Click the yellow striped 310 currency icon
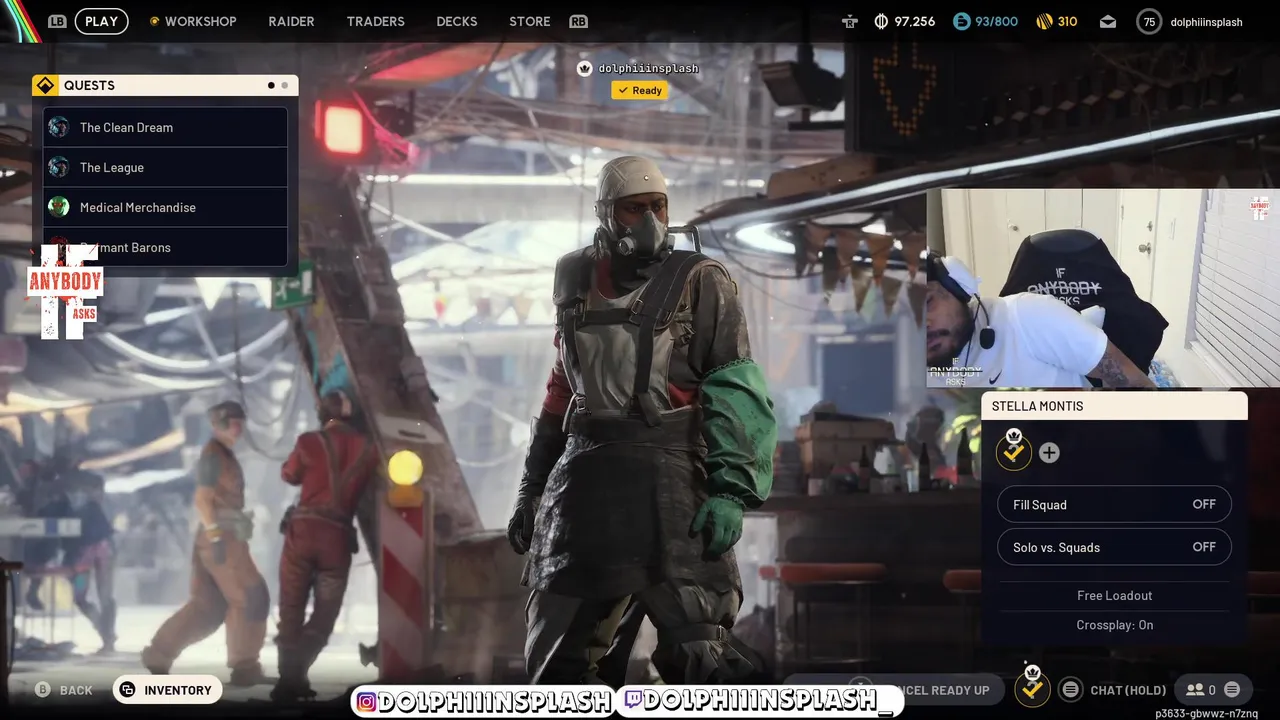This screenshot has width=1280, height=720. tap(1044, 21)
